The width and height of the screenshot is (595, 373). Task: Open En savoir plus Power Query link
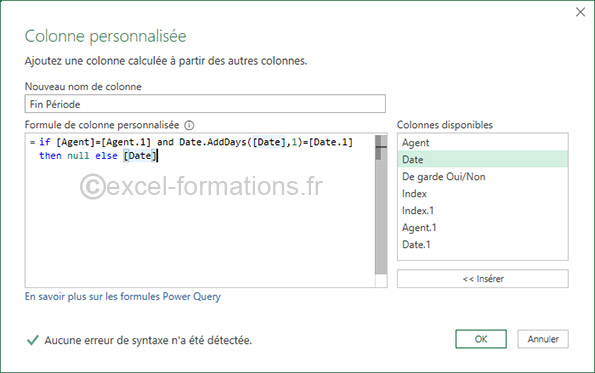point(123,296)
